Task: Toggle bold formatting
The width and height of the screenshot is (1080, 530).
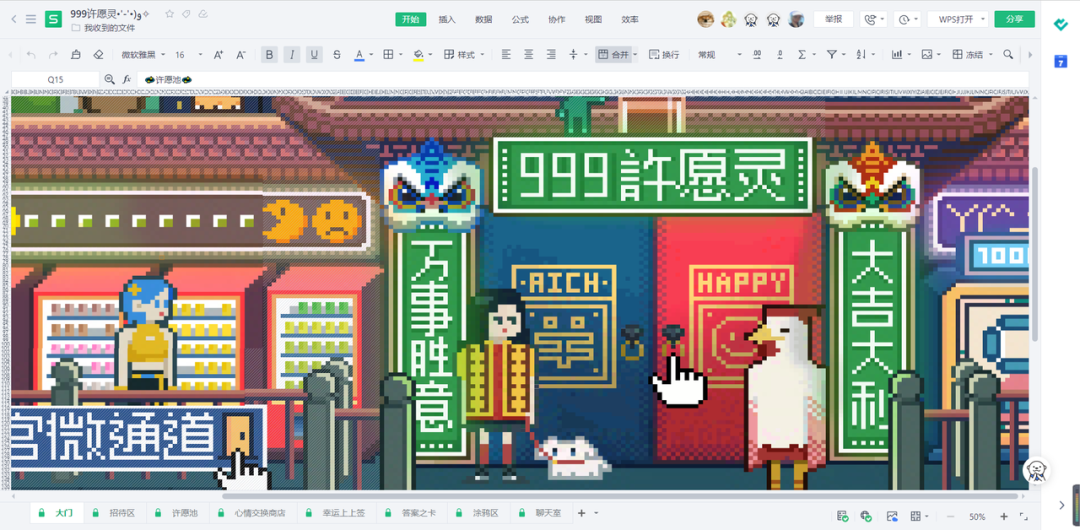Action: tap(269, 54)
